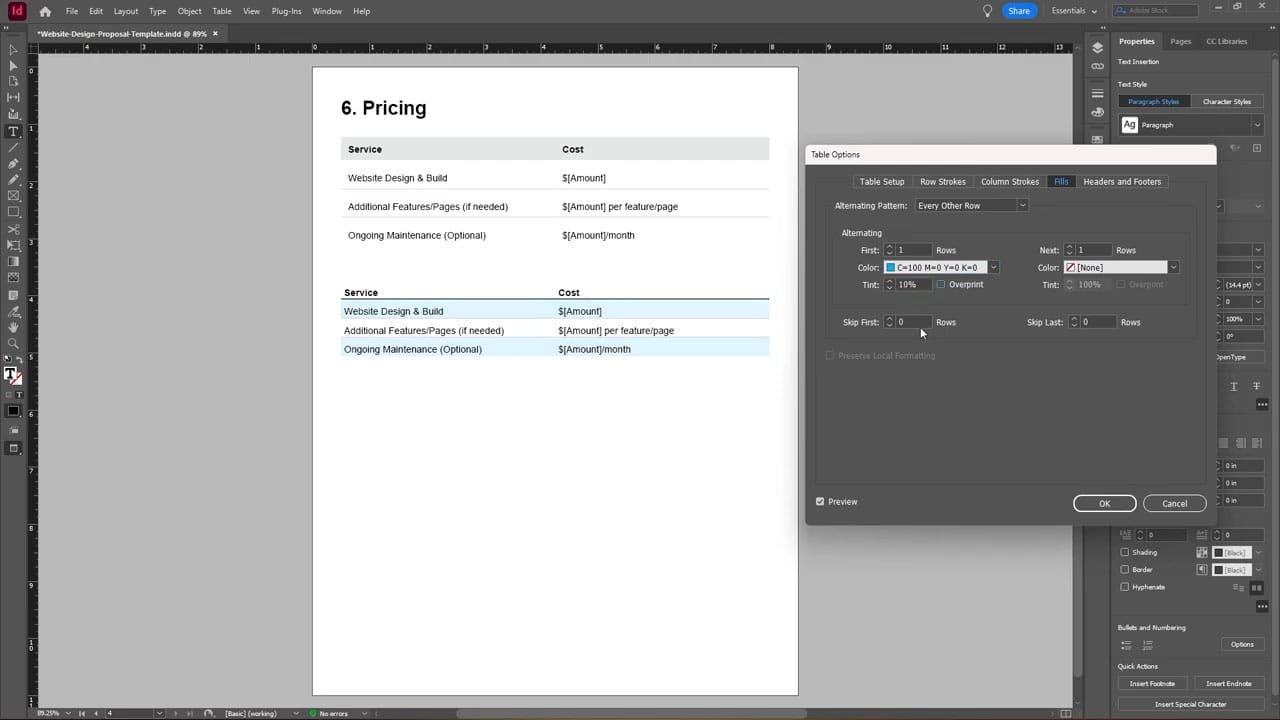
Task: Pick the Zoom tool
Action: coord(13,340)
